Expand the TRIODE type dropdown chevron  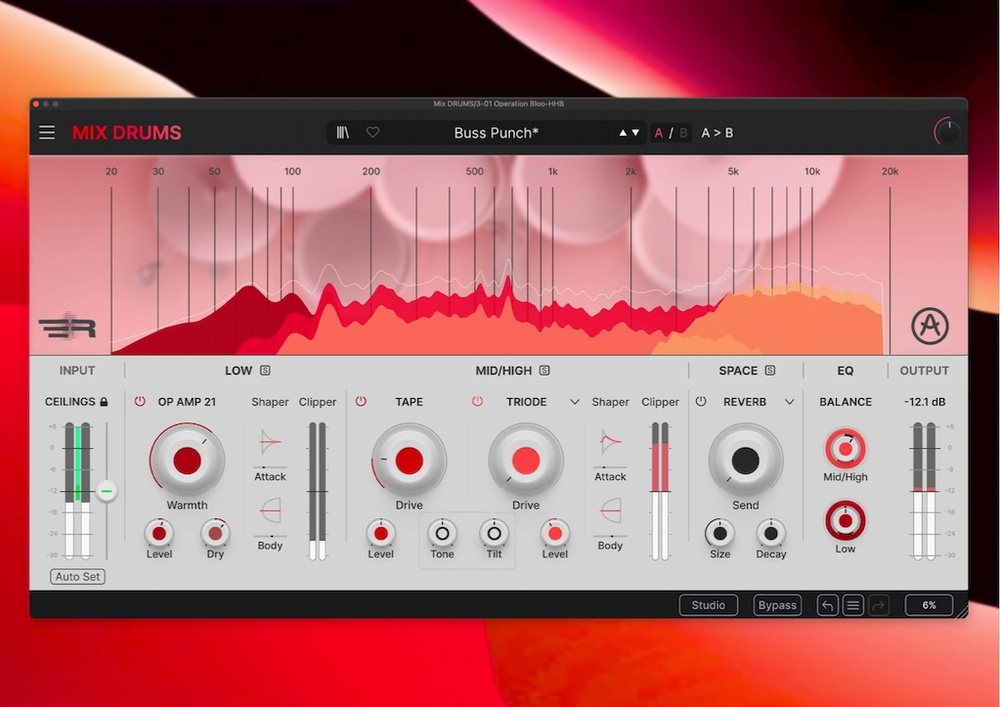[x=575, y=402]
